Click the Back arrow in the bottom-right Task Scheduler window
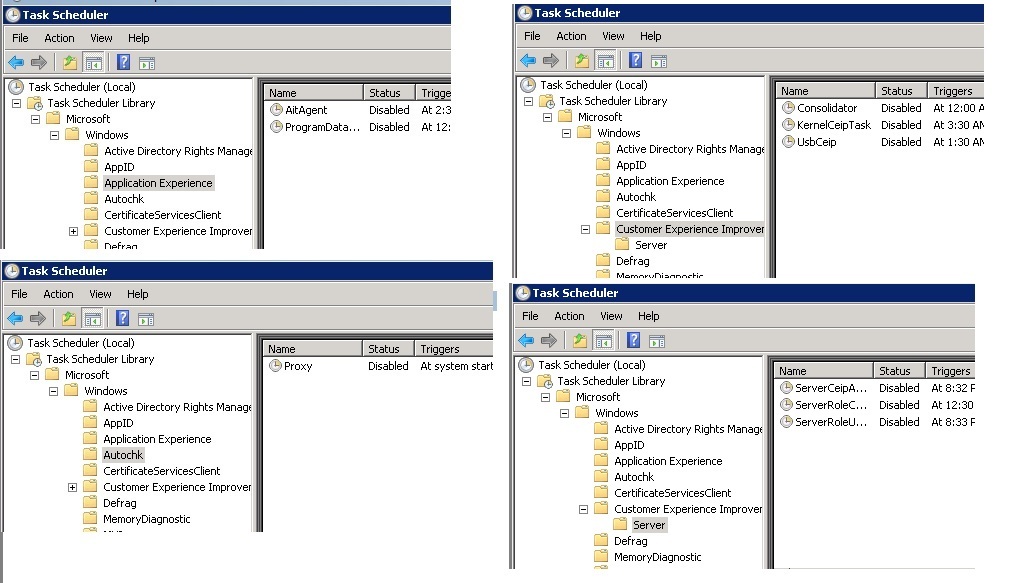Screen dimensions: 1022x583 [528, 341]
